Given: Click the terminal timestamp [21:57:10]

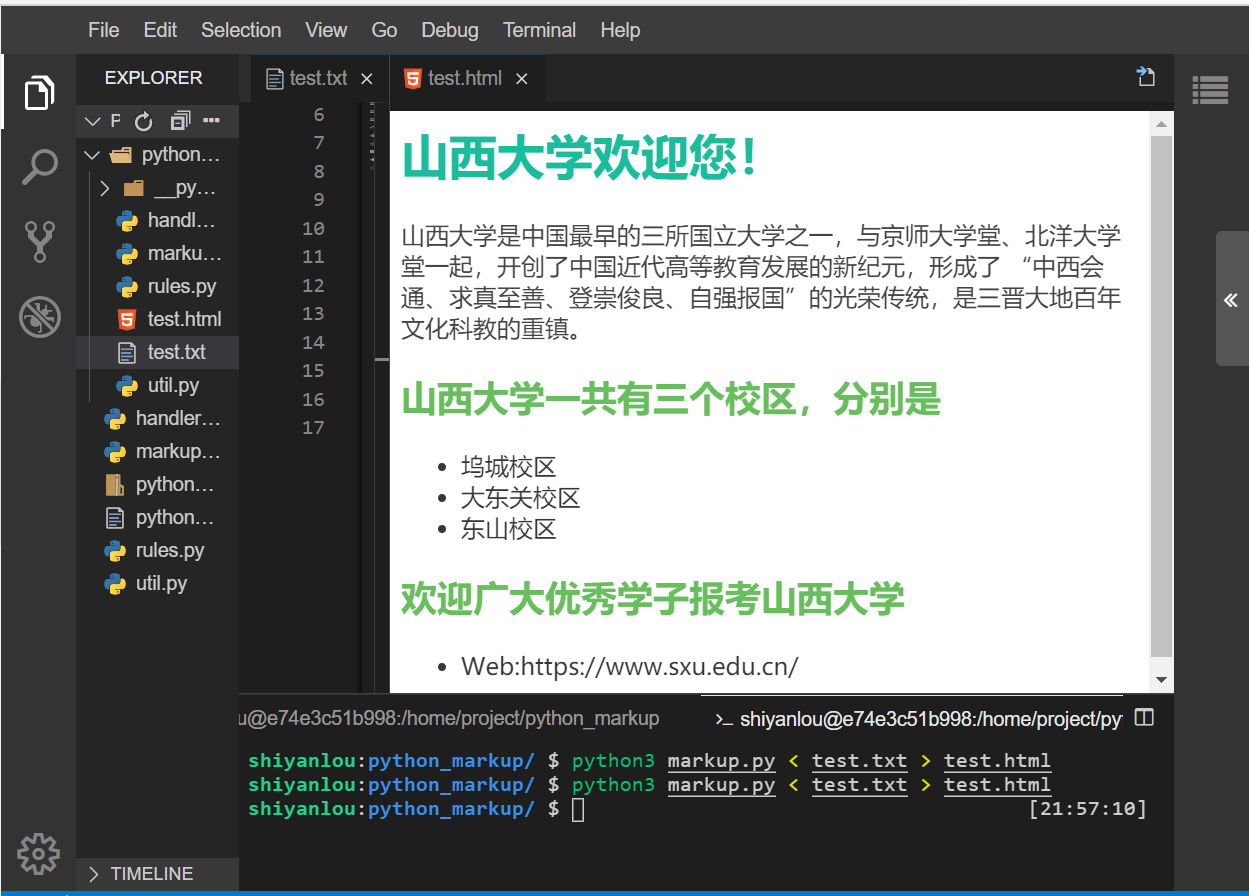Looking at the screenshot, I should [x=1087, y=809].
